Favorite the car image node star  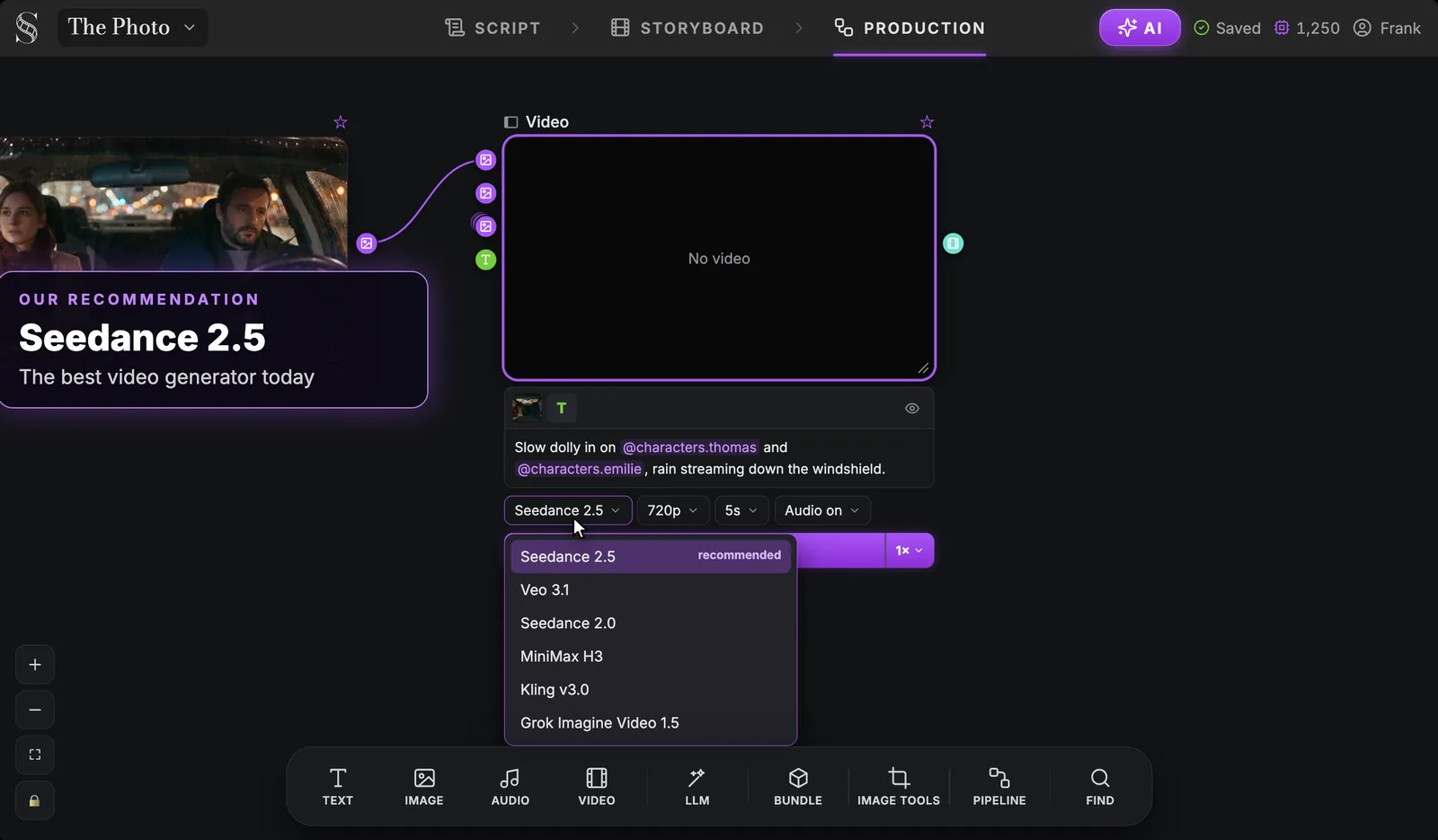point(341,122)
